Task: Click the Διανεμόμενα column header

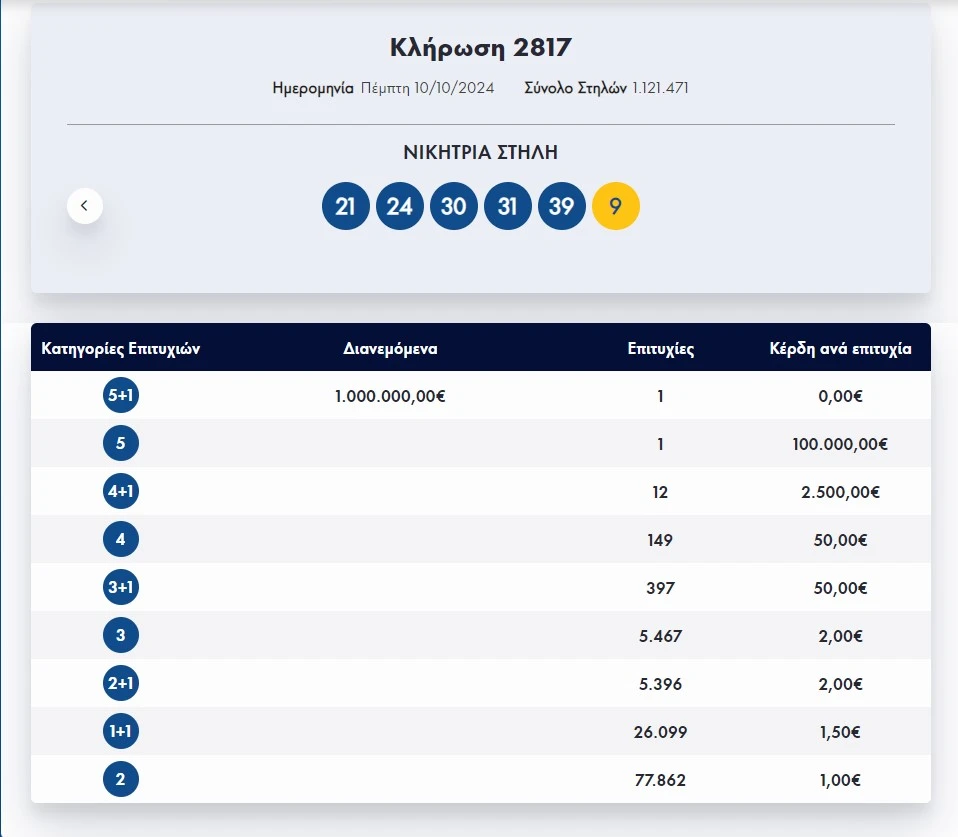Action: point(390,349)
